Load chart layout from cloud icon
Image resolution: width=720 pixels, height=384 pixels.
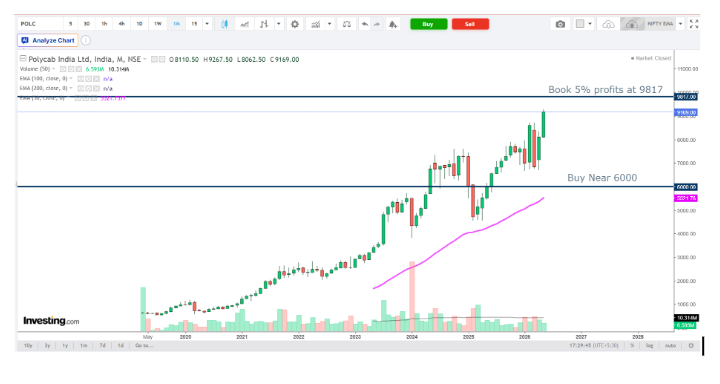tap(608, 24)
